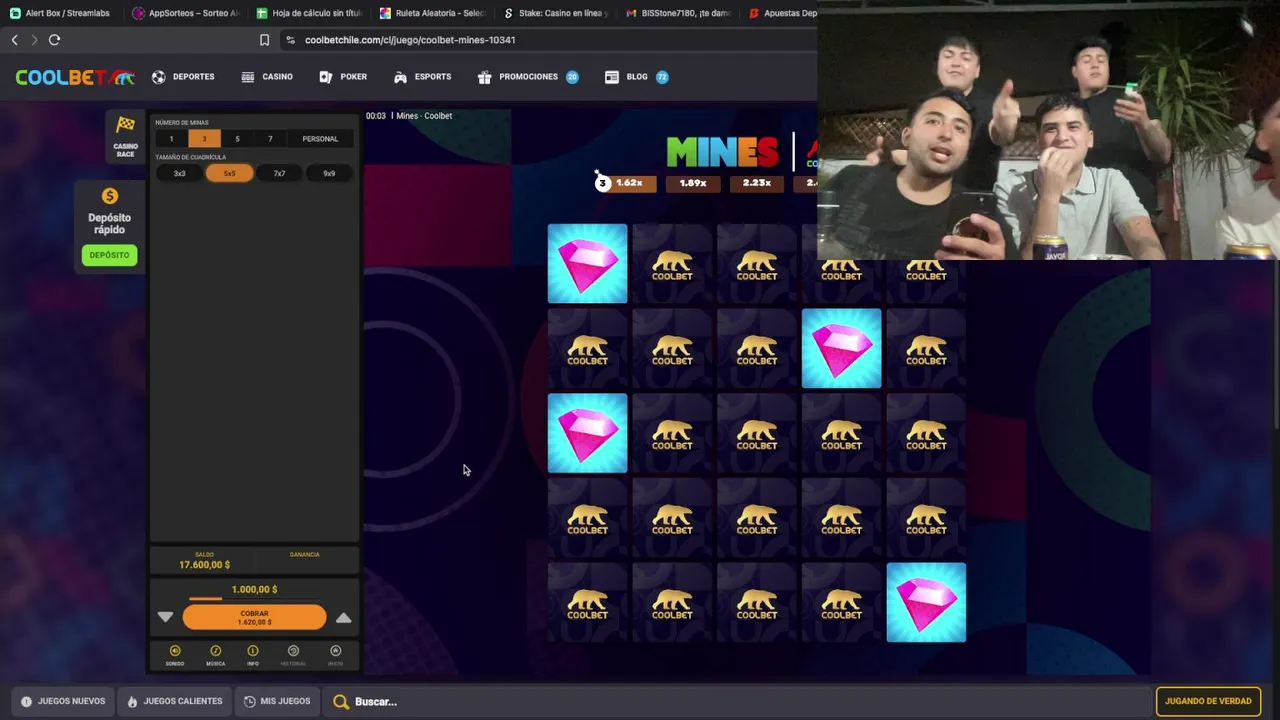Open the Info icon in game panel
Viewport: 1280px width, 720px height.
pyautogui.click(x=253, y=651)
